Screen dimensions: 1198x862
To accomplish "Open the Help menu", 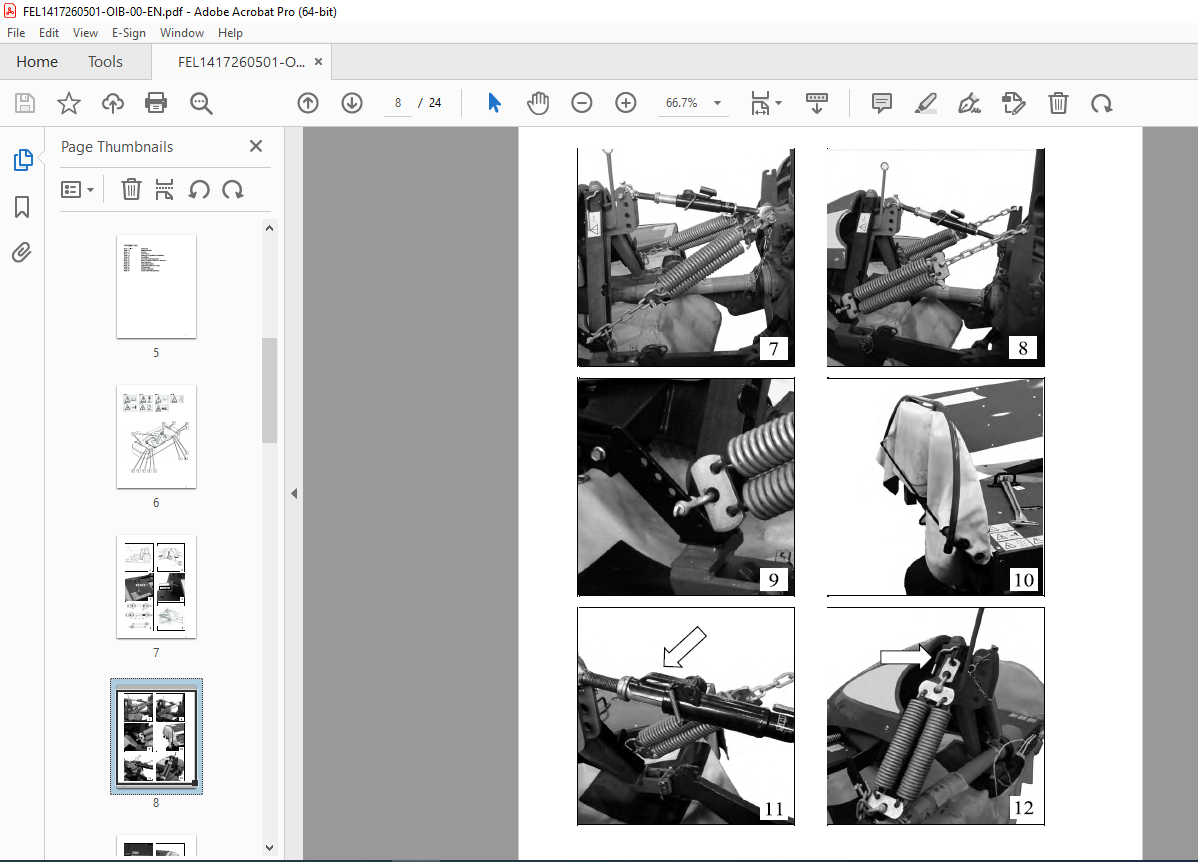I will click(230, 33).
